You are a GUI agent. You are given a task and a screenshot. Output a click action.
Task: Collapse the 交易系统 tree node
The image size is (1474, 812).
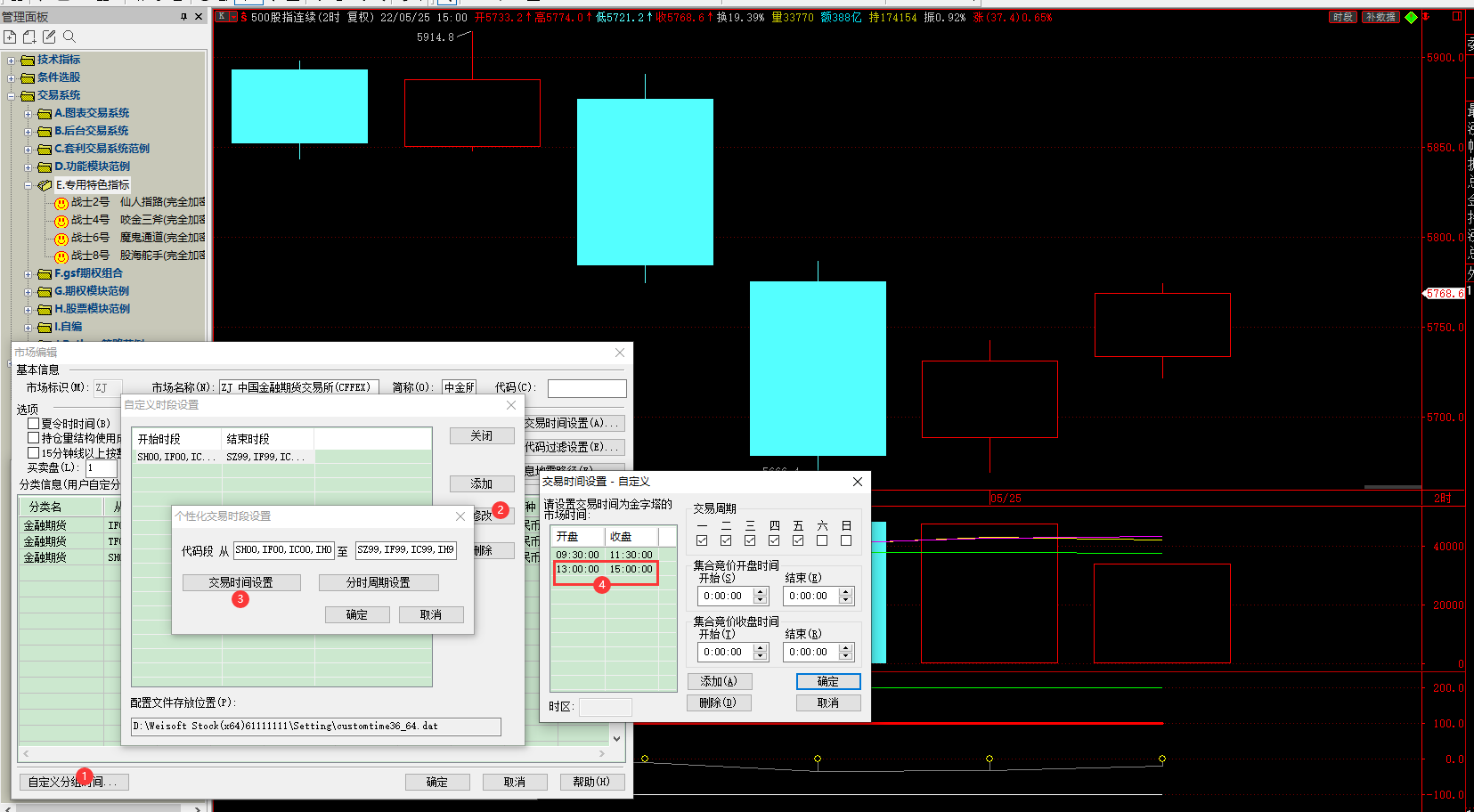[x=11, y=96]
